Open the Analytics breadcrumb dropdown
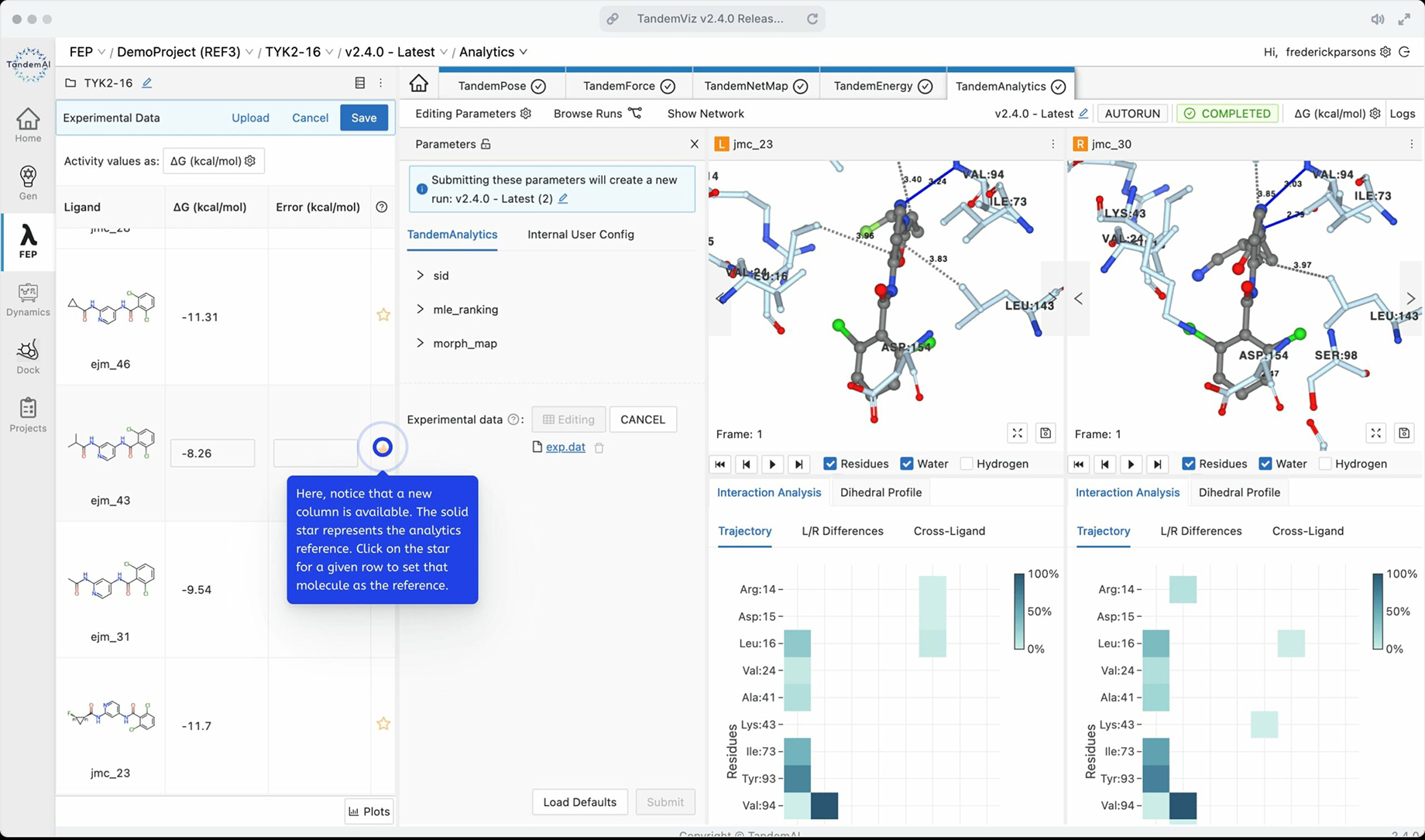 click(493, 52)
